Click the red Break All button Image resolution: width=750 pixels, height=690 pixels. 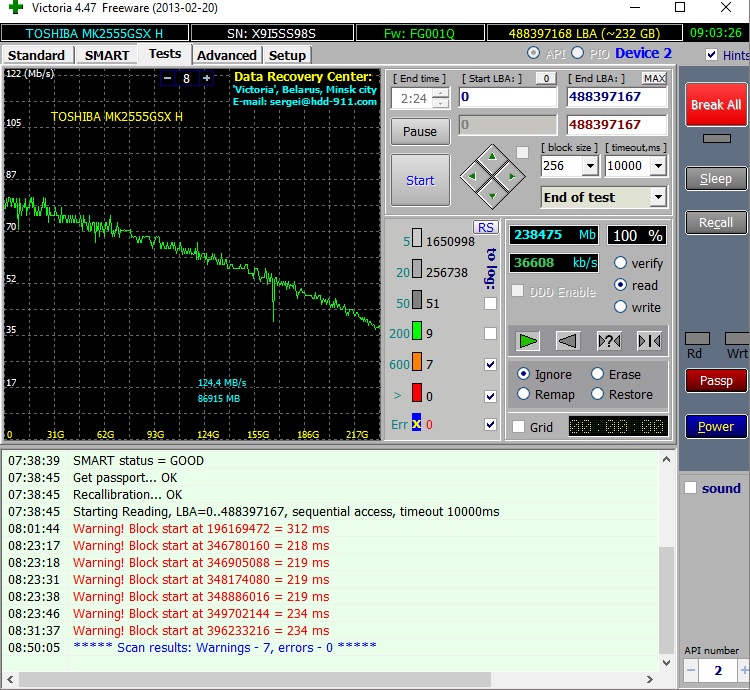pyautogui.click(x=716, y=105)
